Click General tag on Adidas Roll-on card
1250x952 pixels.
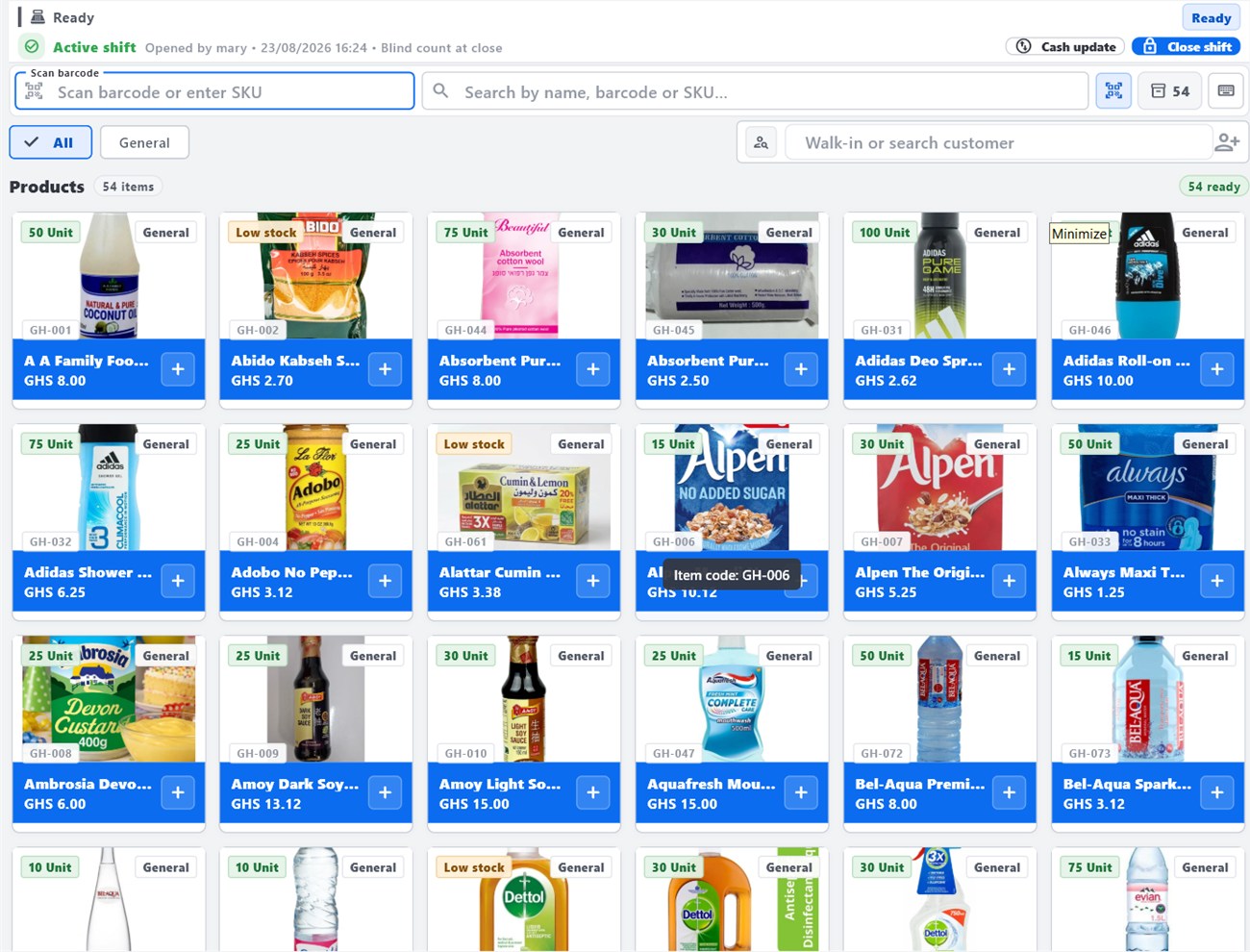click(x=1205, y=233)
